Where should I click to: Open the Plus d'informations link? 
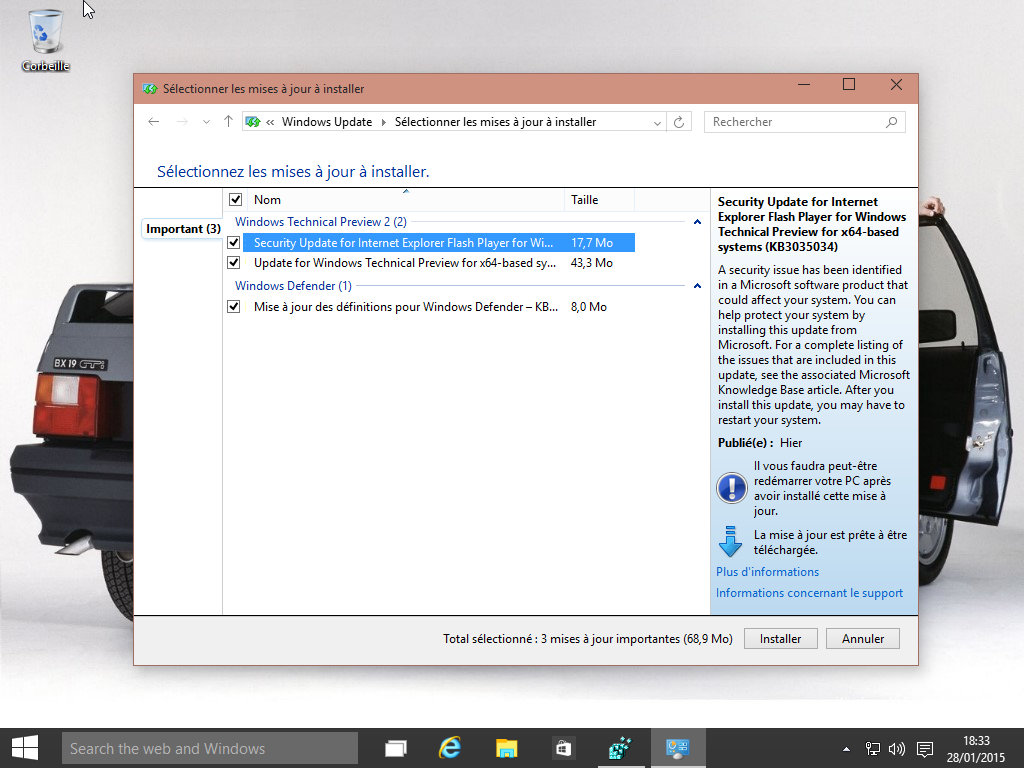pos(767,572)
